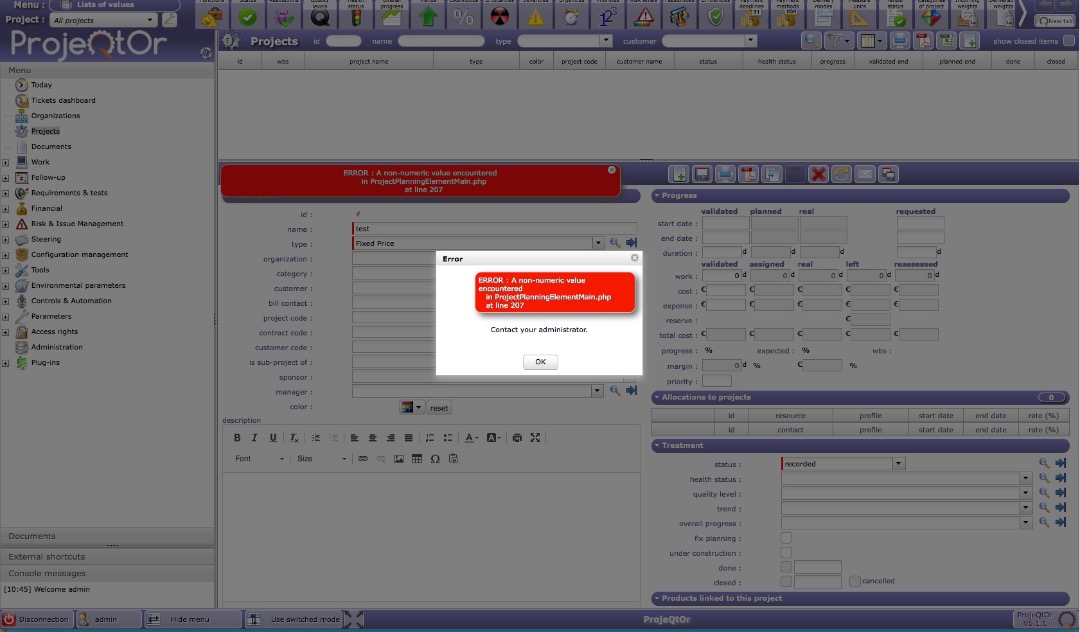Image resolution: width=1080 pixels, height=632 pixels.
Task: Export the list to PDF icon
Action: (923, 41)
